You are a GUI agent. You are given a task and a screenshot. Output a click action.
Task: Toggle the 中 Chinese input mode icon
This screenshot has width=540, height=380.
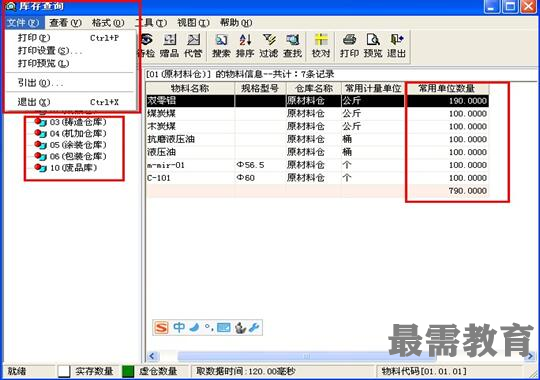(x=179, y=327)
